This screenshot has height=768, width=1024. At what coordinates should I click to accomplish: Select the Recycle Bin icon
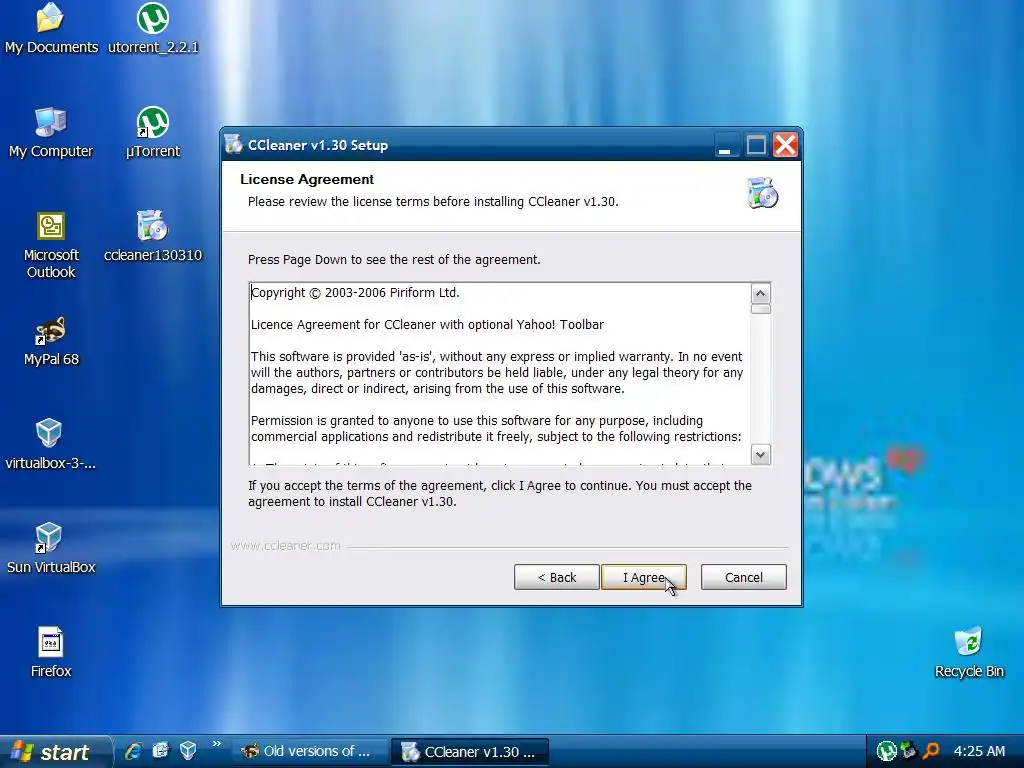click(968, 653)
